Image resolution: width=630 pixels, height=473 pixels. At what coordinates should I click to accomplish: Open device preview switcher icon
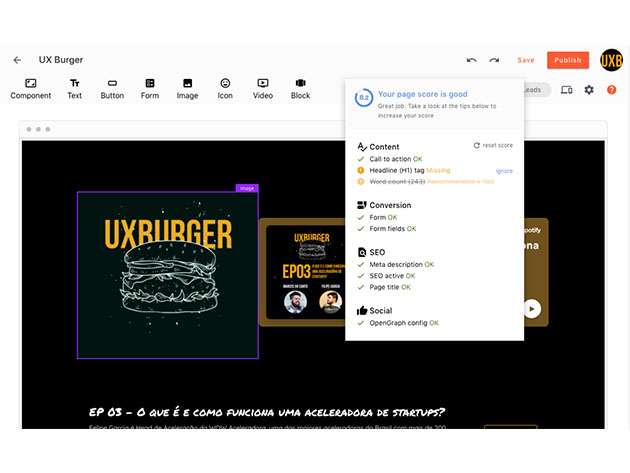click(x=567, y=90)
